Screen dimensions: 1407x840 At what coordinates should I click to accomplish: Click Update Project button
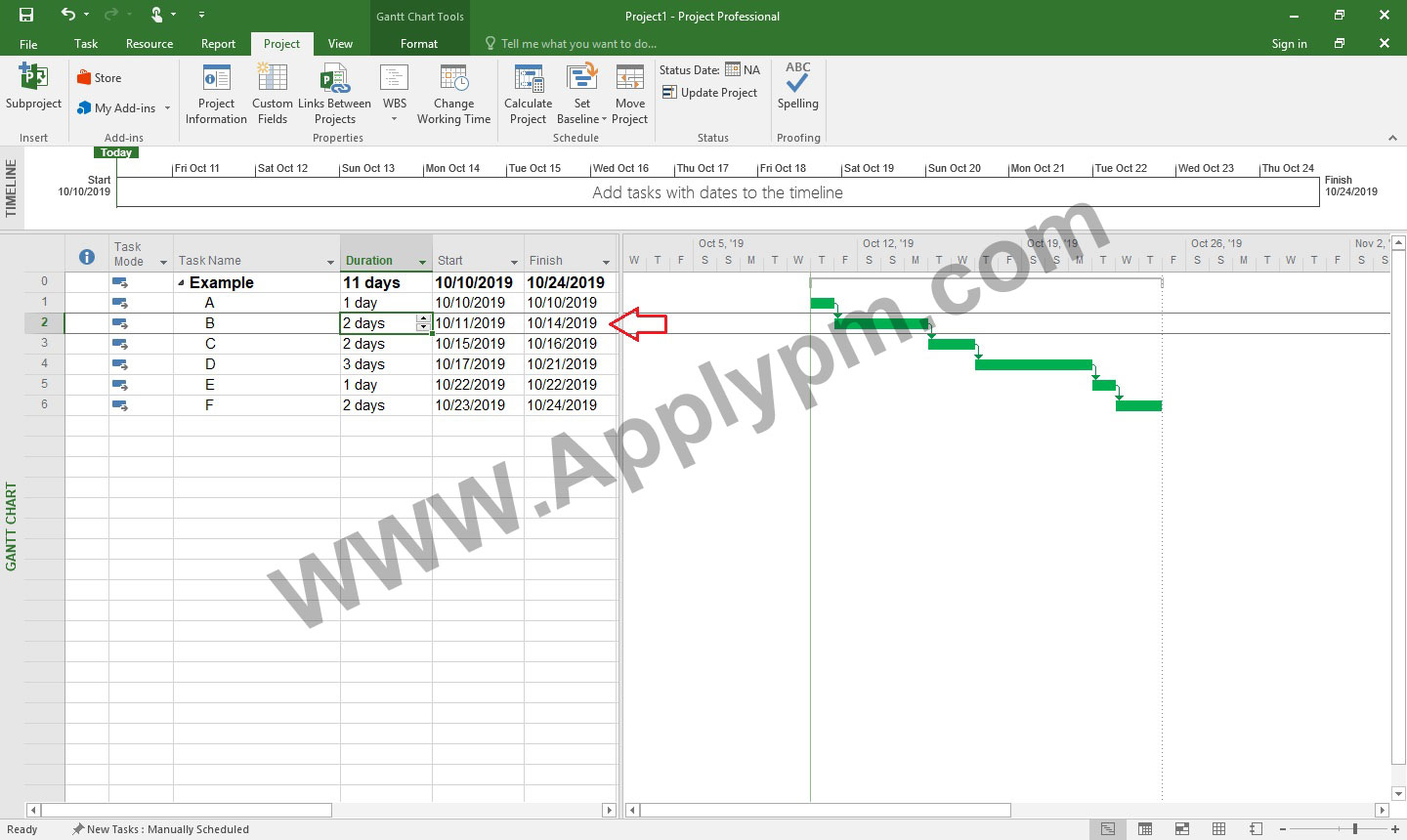pos(709,93)
